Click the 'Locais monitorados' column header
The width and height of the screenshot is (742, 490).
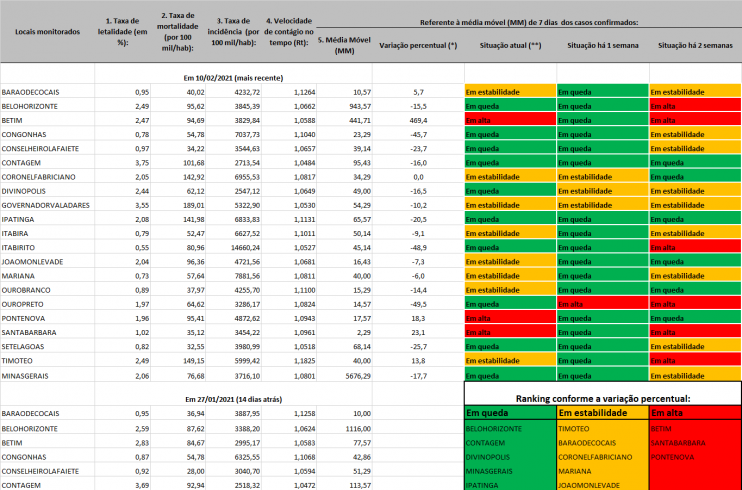(47, 32)
